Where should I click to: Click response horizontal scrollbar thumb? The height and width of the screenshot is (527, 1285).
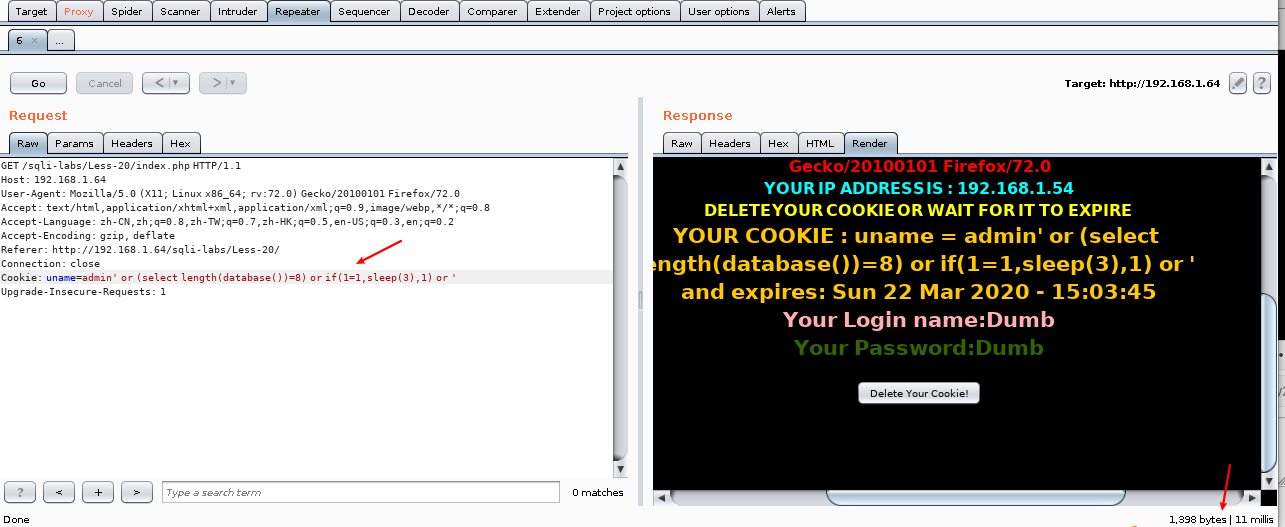(x=974, y=497)
